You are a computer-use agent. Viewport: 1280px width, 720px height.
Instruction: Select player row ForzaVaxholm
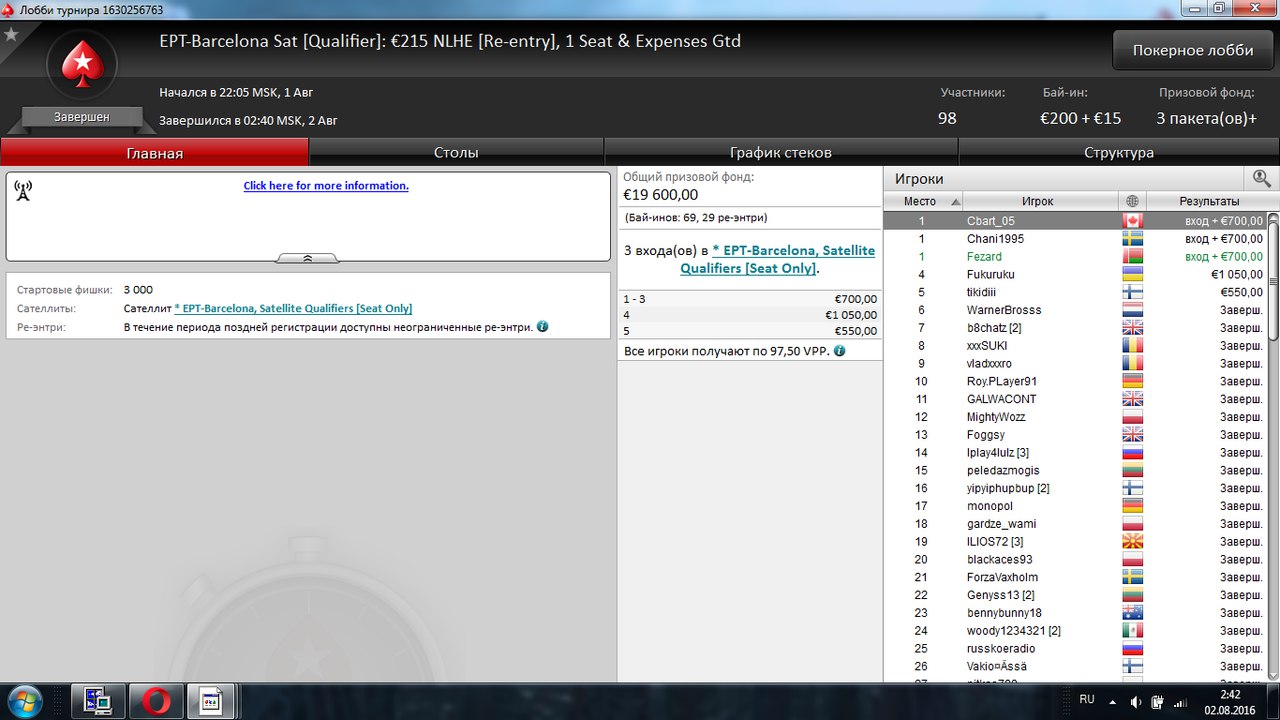(1075, 577)
